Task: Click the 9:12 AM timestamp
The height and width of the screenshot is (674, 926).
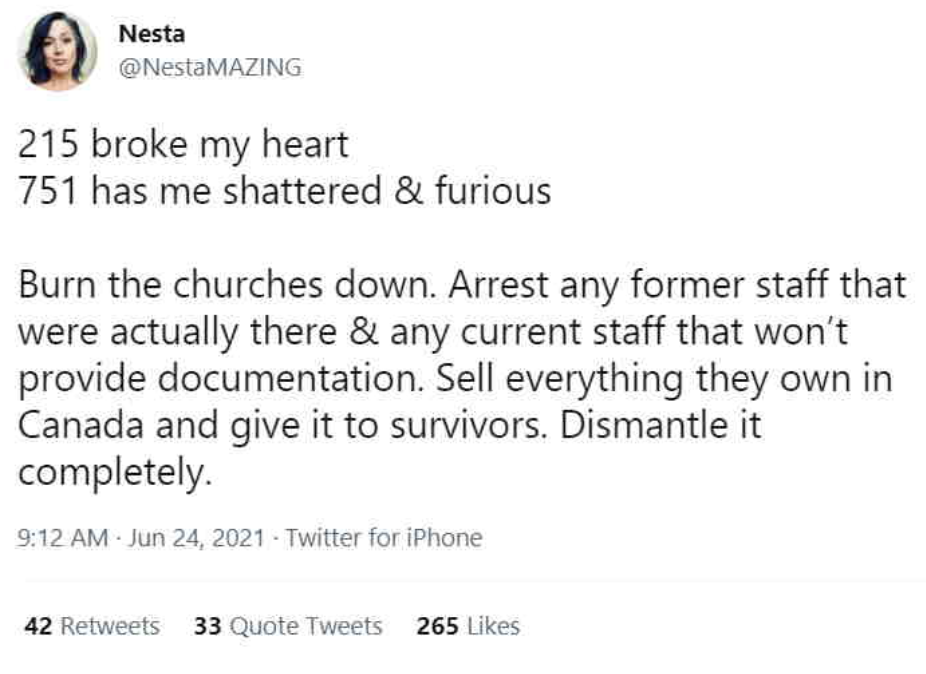Action: coord(62,538)
